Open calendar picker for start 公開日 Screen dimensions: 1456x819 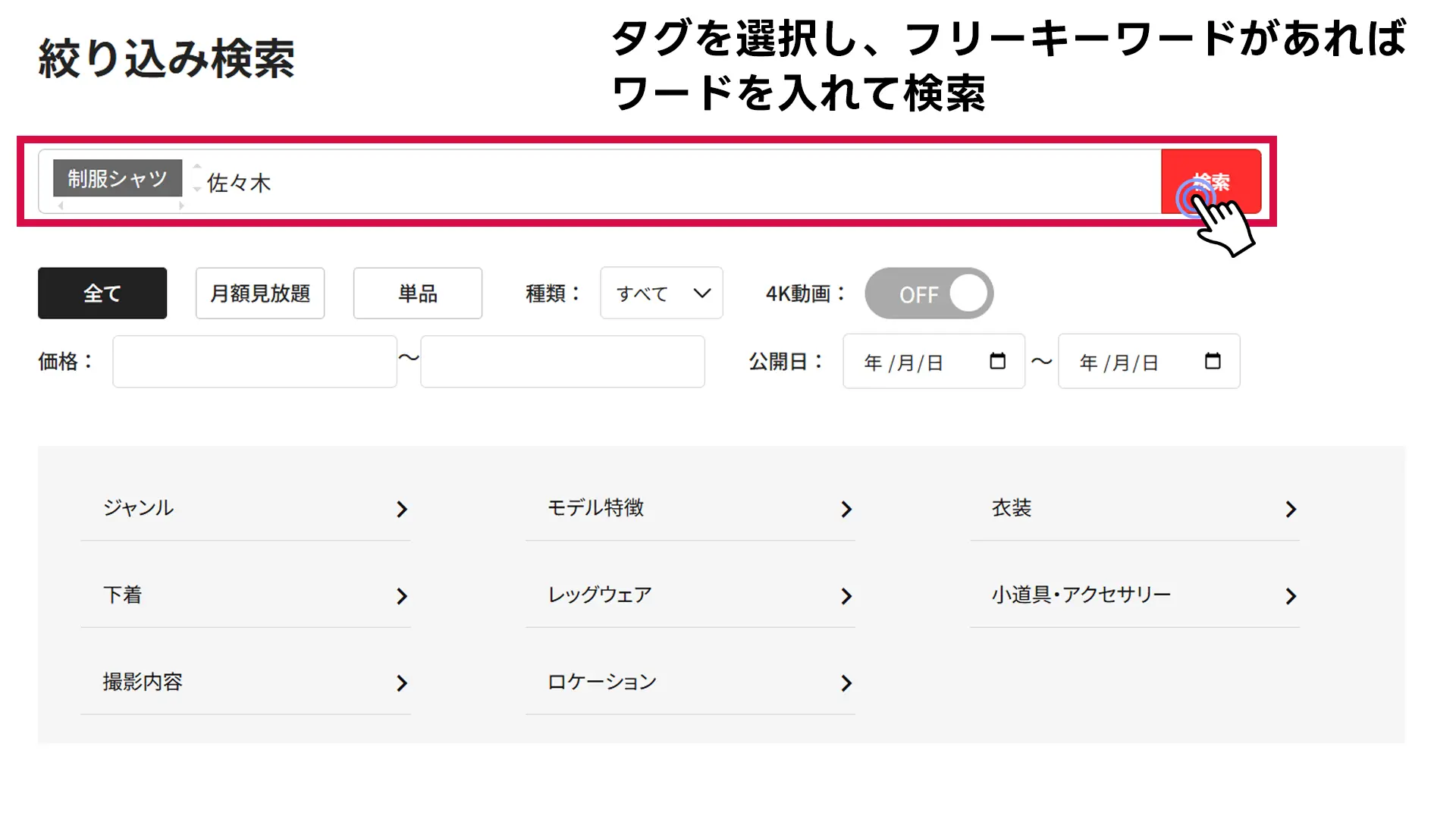(997, 362)
